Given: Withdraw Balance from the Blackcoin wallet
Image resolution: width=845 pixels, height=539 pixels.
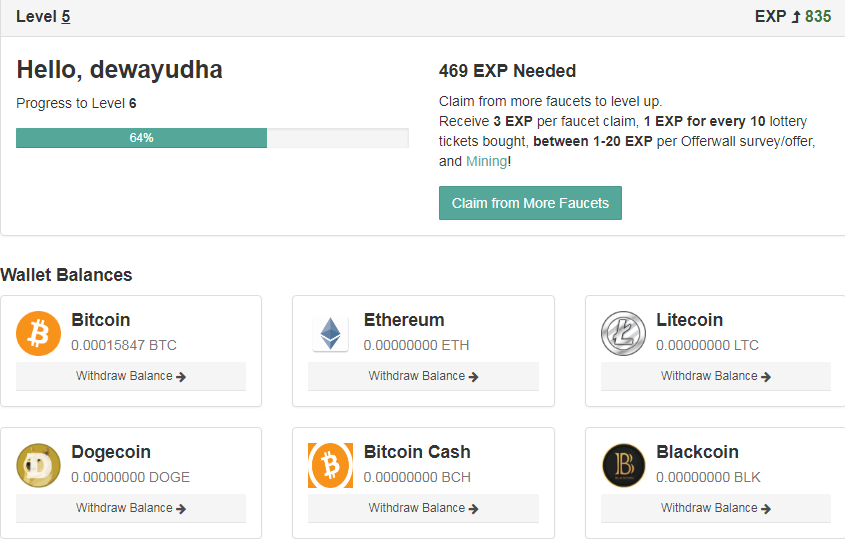Looking at the screenshot, I should [x=716, y=508].
